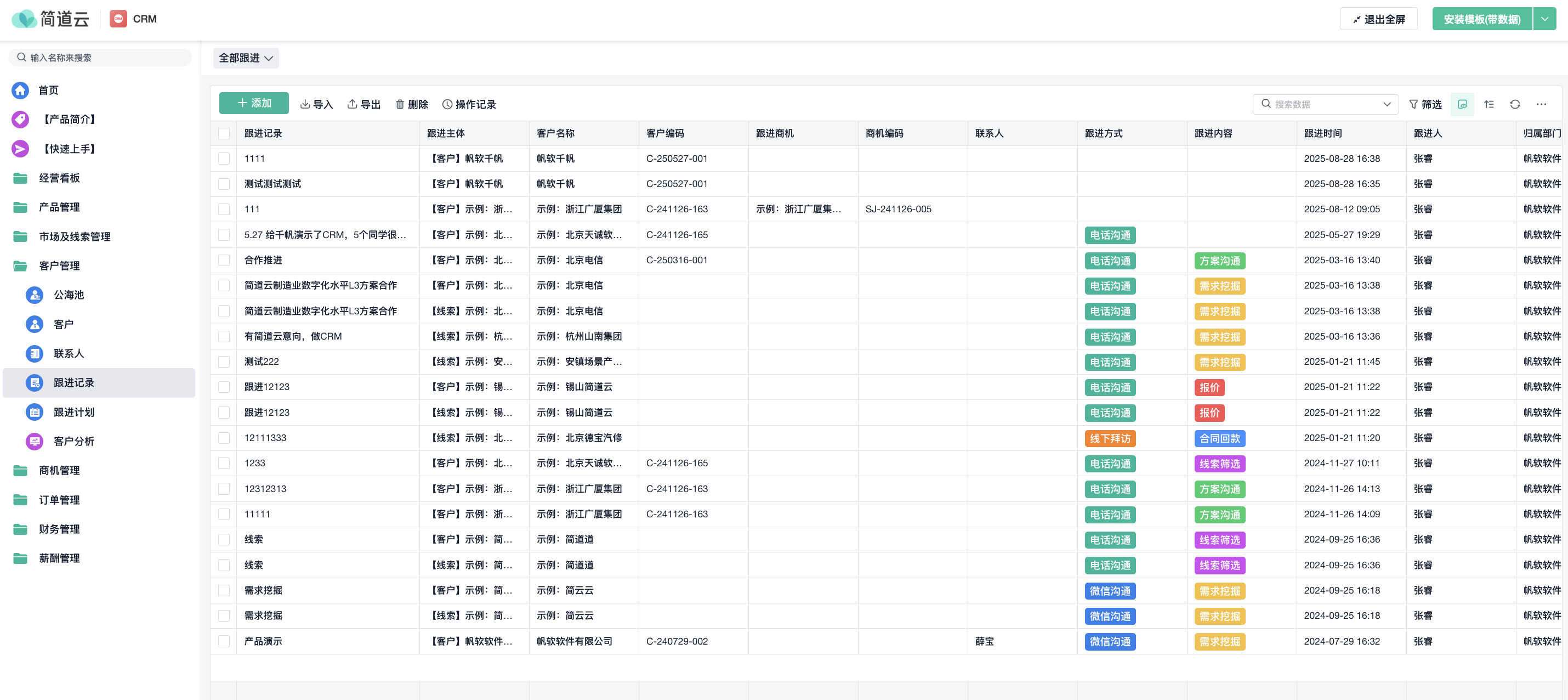Go to 首页 home icon
Screen dimensions: 1568x700
20,90
